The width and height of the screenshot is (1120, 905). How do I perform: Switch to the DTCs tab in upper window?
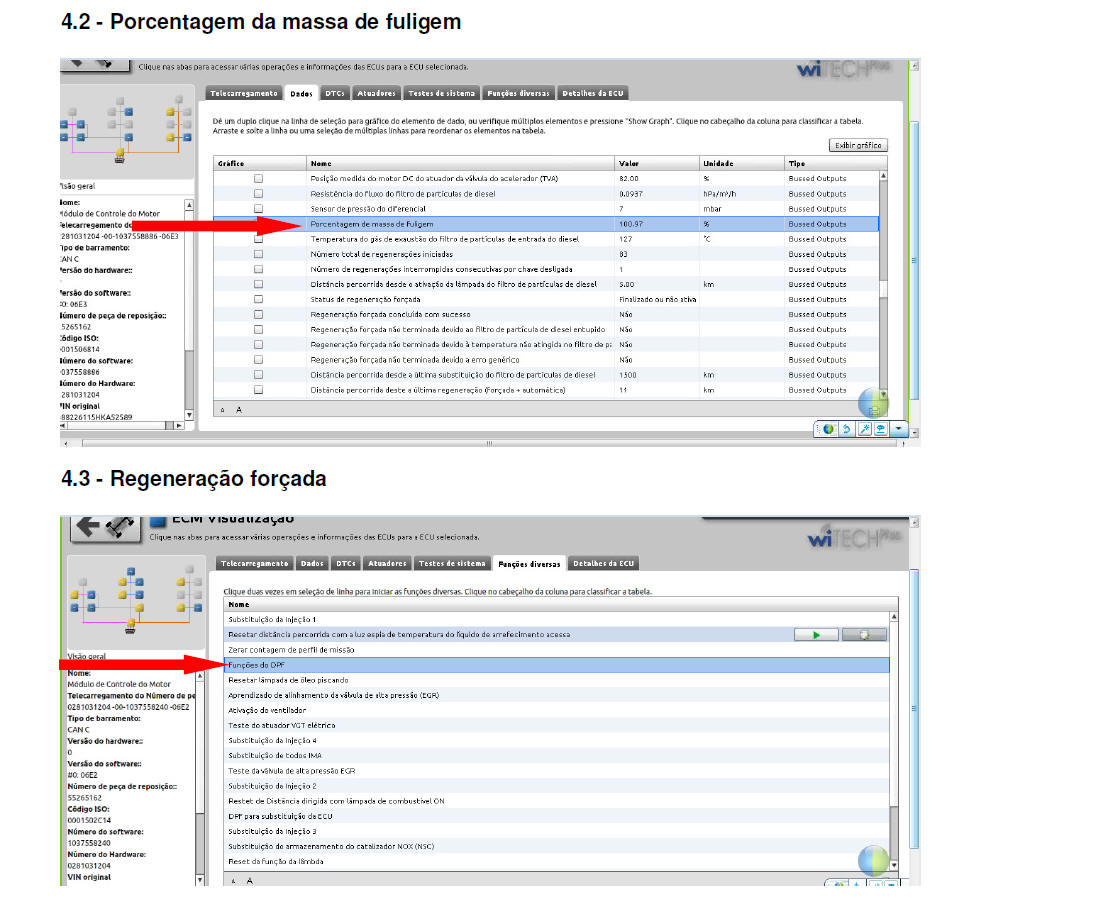[x=334, y=93]
